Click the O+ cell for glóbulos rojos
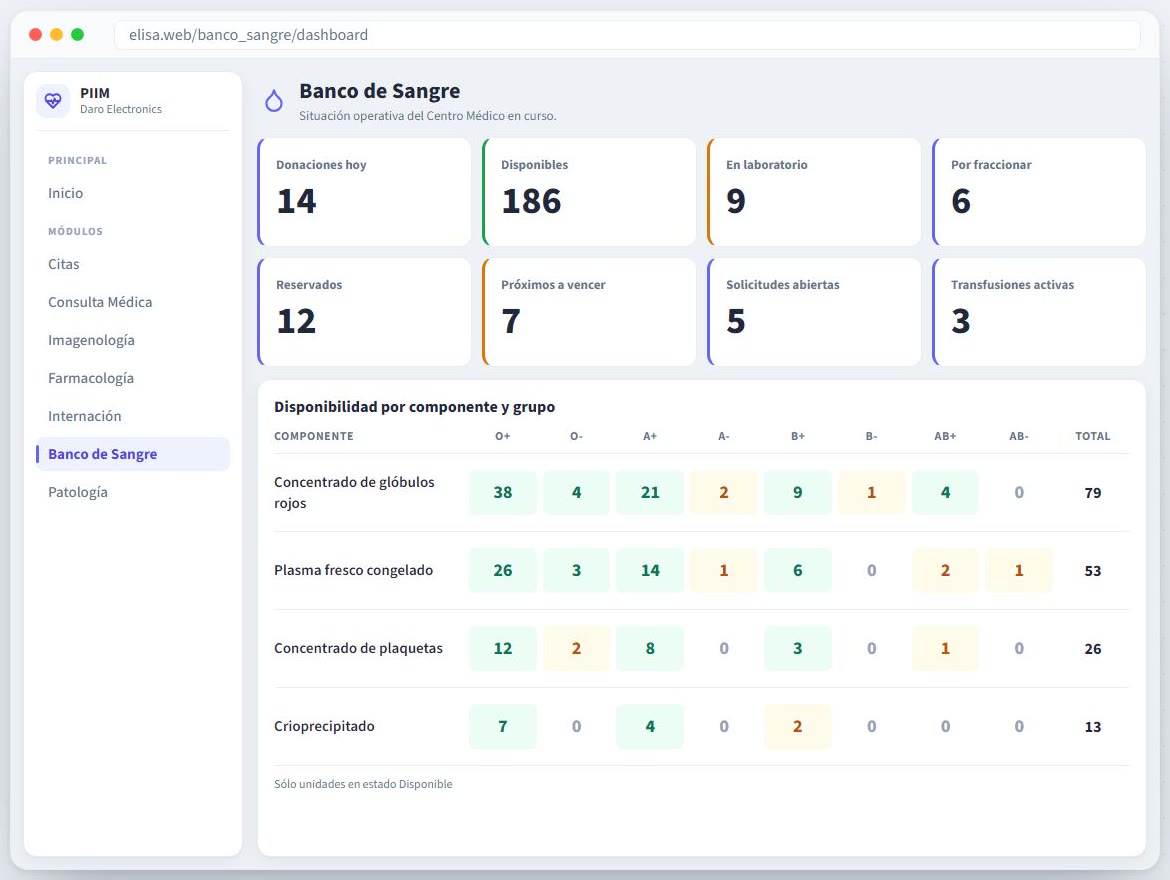Screen dimensions: 1170x880 click(x=503, y=493)
